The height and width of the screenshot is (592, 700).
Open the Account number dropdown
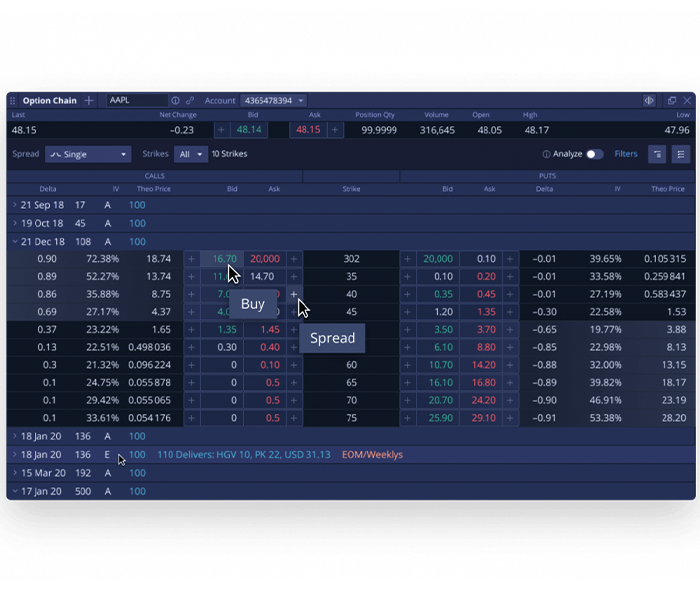[x=273, y=101]
